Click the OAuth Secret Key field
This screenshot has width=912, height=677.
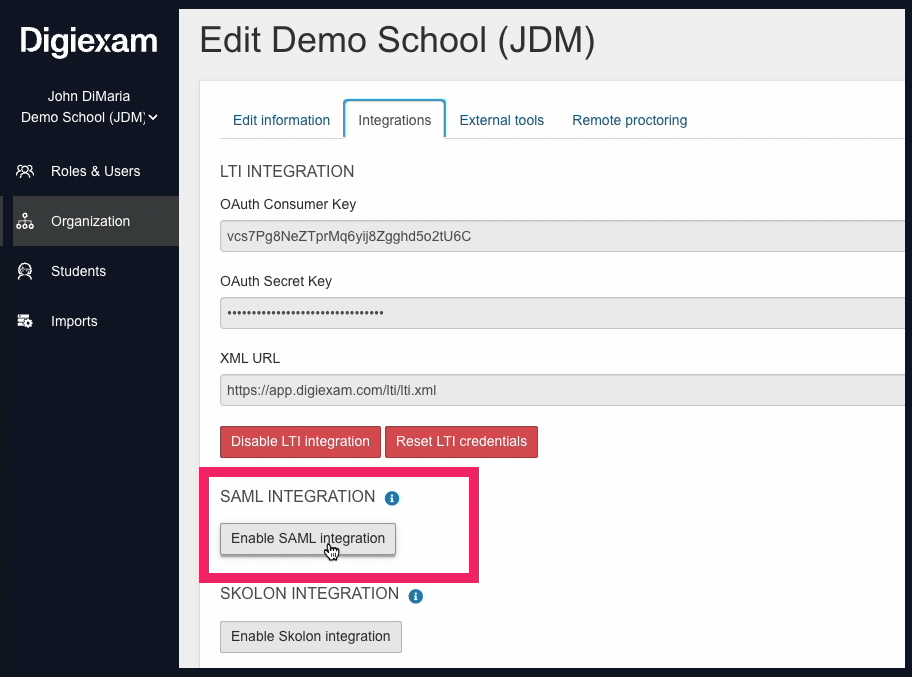(x=562, y=313)
